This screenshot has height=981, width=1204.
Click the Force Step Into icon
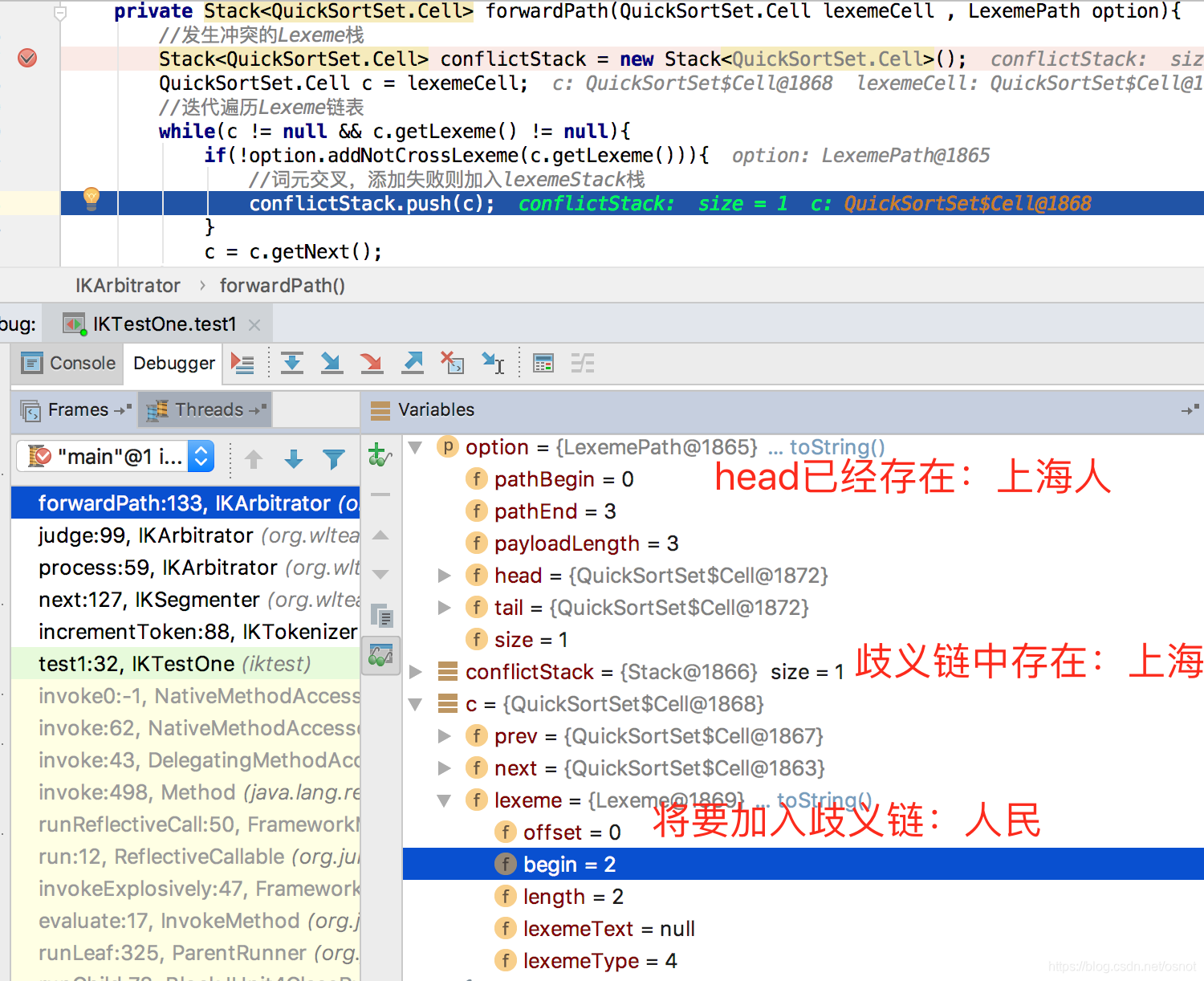(x=372, y=364)
